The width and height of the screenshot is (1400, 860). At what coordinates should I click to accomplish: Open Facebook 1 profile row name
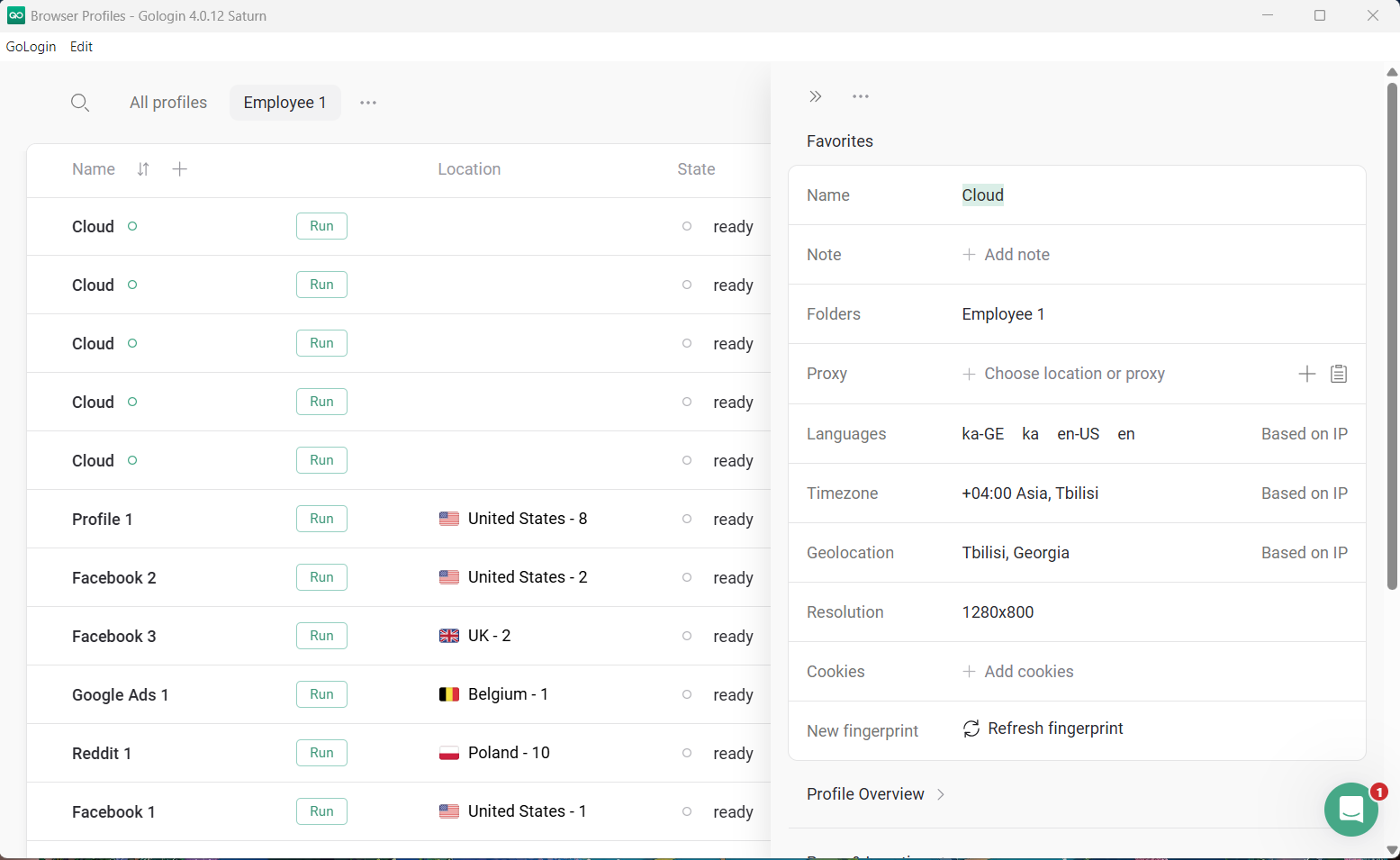tap(113, 812)
